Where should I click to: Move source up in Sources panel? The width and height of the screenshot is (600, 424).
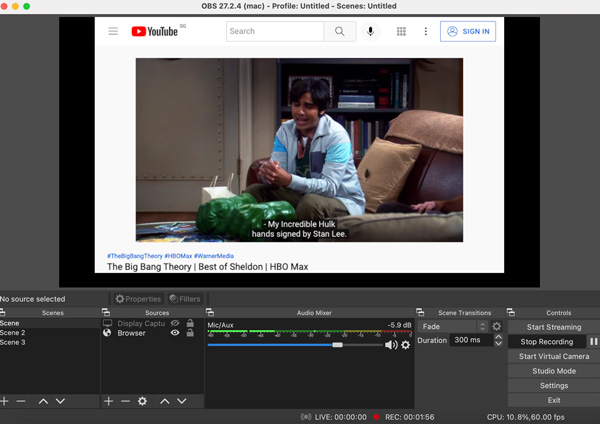[165, 401]
